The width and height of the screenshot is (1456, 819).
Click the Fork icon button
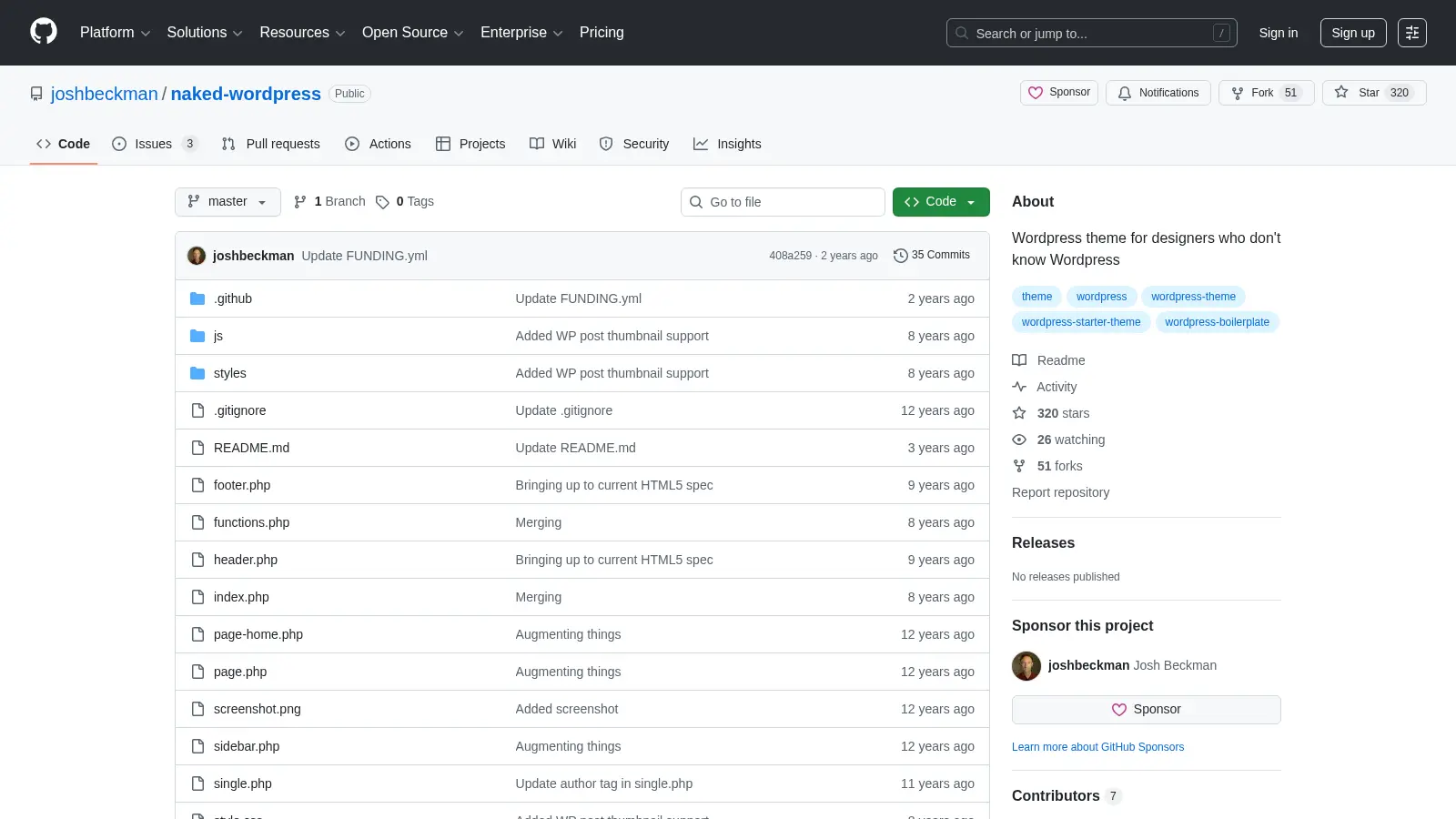(1238, 93)
